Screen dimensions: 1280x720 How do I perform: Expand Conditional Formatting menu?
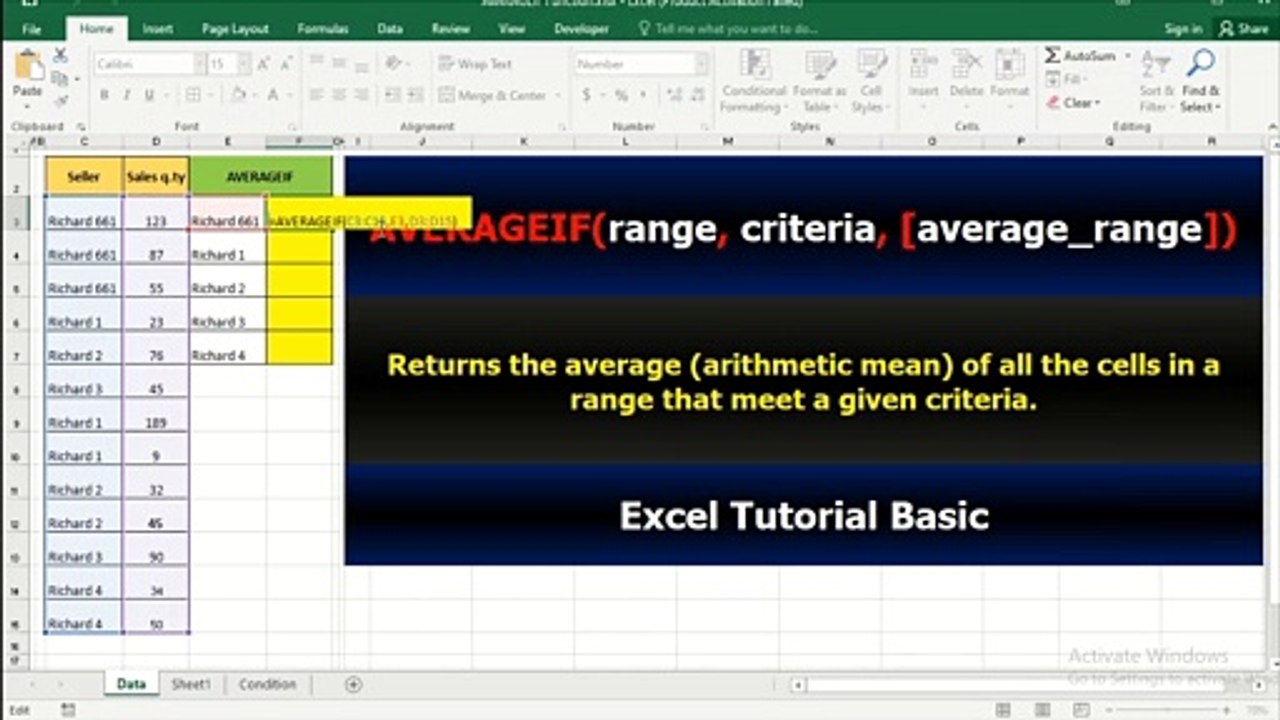754,80
